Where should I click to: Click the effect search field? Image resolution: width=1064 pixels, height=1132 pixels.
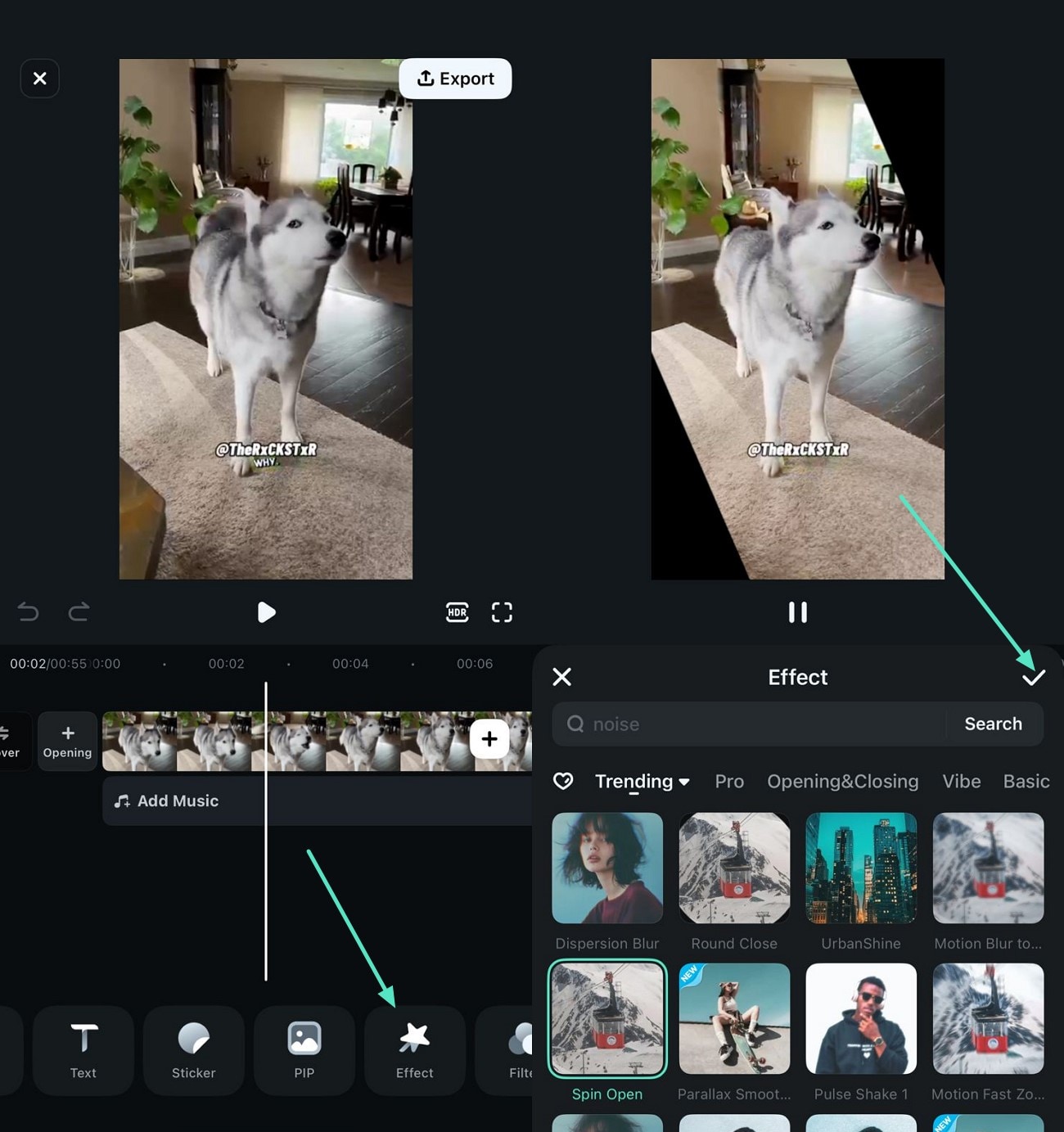point(749,724)
